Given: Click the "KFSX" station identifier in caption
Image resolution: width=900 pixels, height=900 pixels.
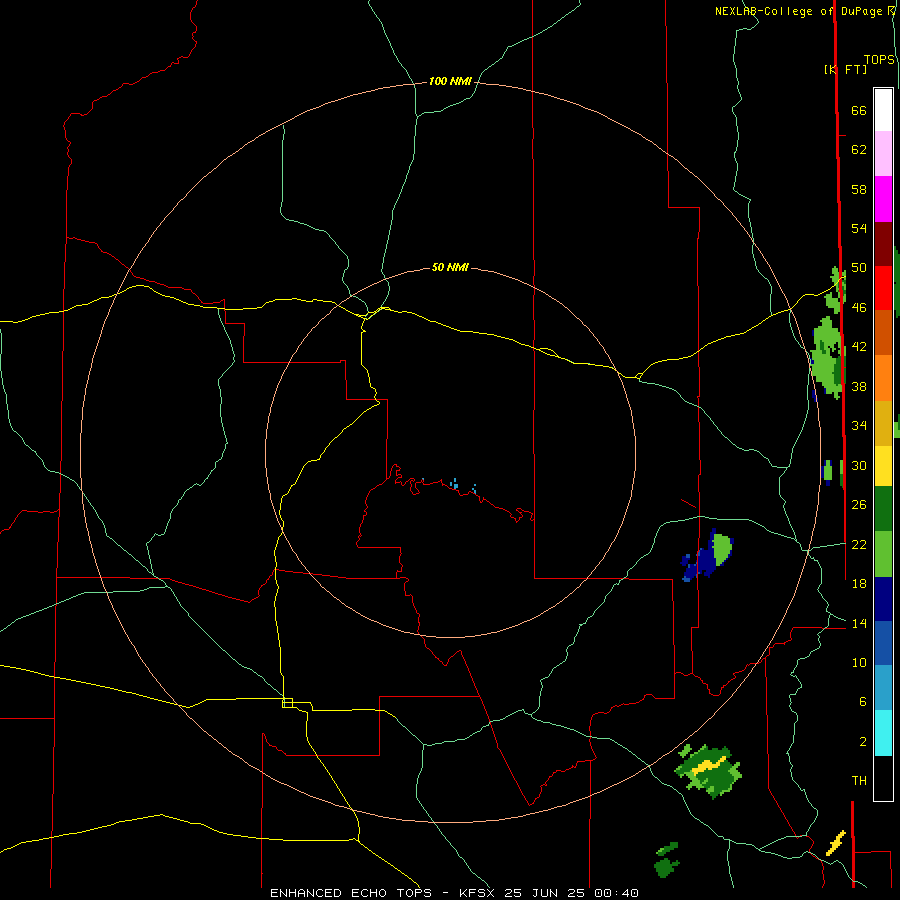Looking at the screenshot, I should 479,893.
